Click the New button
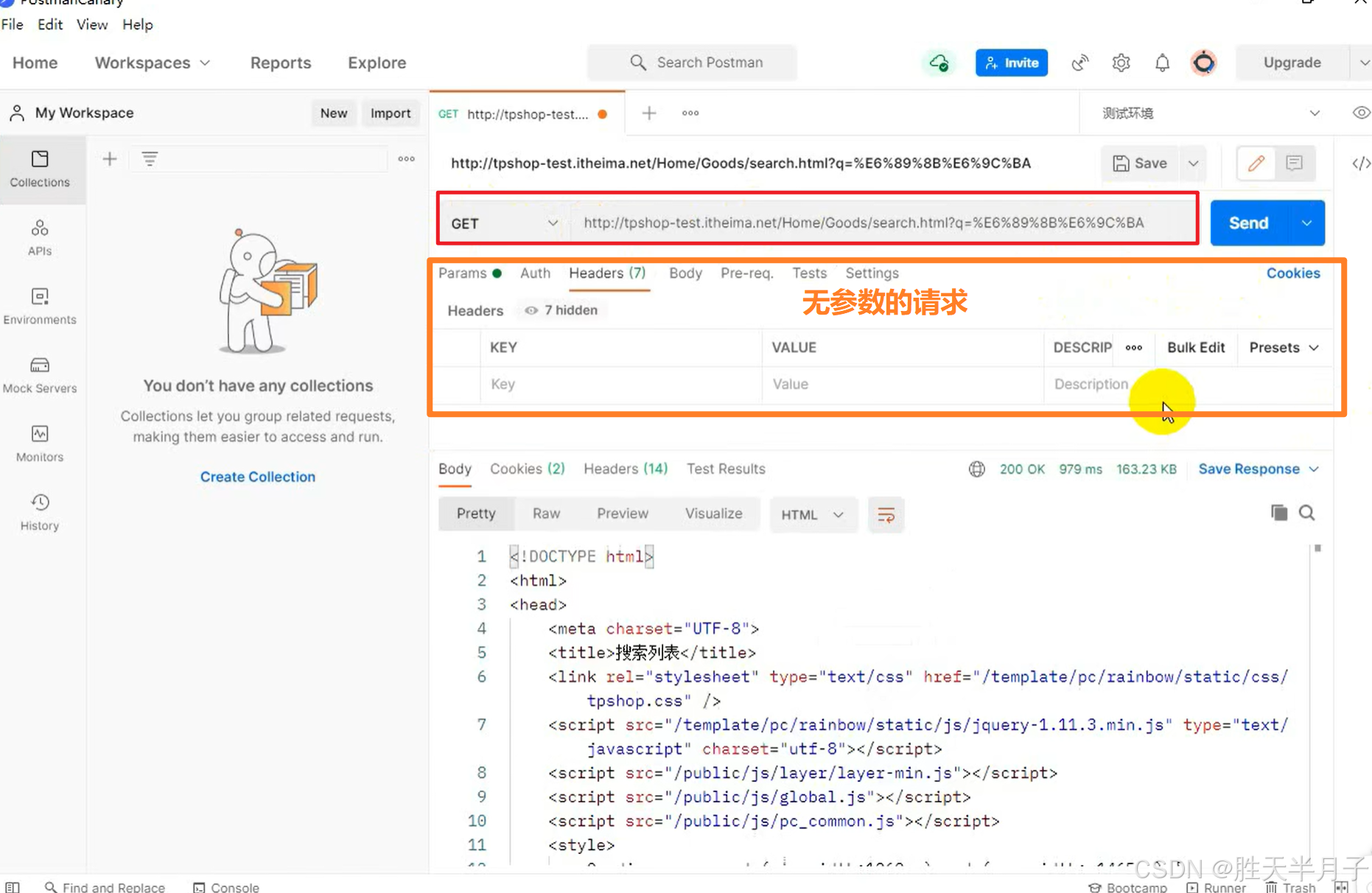Image resolution: width=1372 pixels, height=893 pixels. pos(334,113)
